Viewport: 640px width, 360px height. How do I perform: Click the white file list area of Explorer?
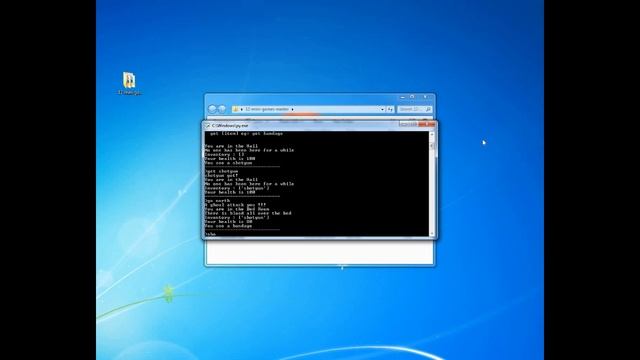[320, 252]
